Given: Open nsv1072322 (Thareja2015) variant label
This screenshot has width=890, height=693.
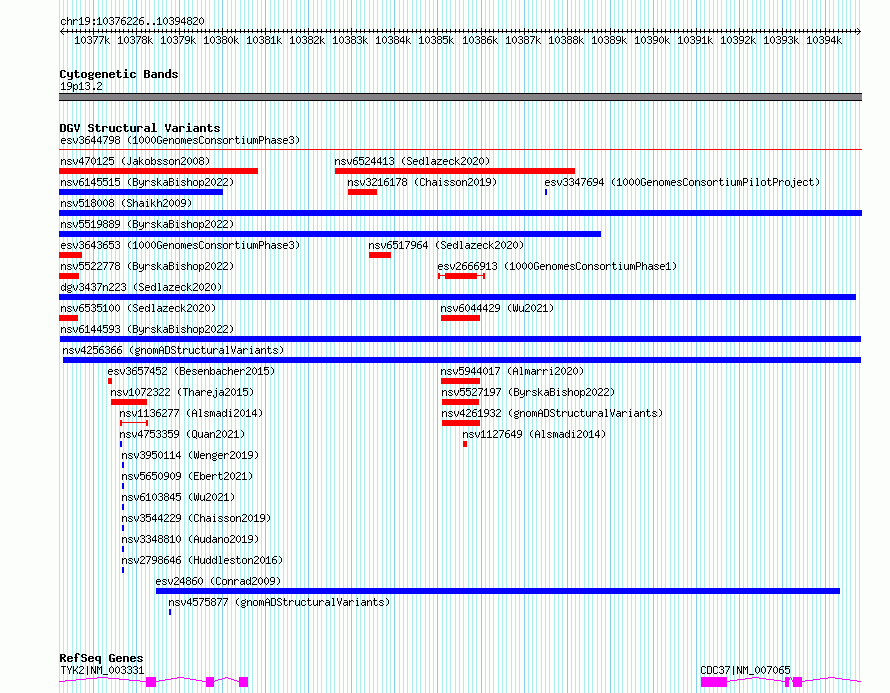Looking at the screenshot, I should click(x=182, y=392).
